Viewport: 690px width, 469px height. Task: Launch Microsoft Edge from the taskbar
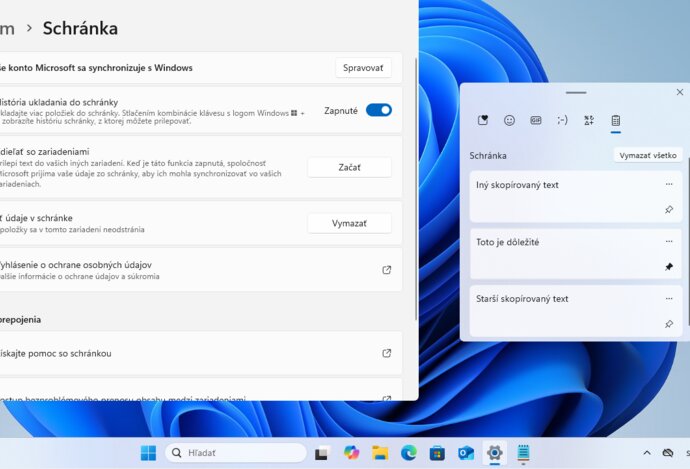point(408,453)
